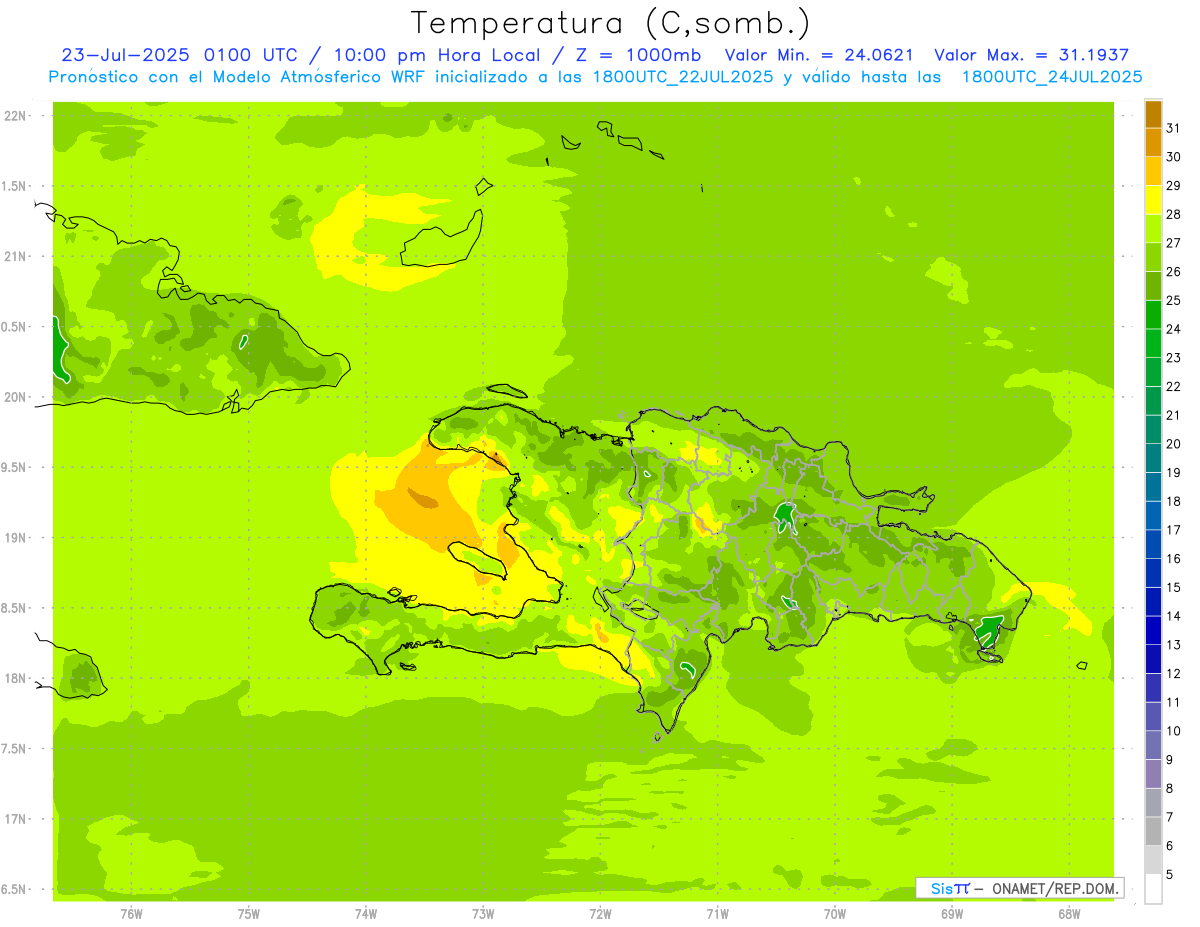This screenshot has height=927, width=1200.
Task: Click the '1800UTC_22JUL2025' initialization time
Action: (x=683, y=77)
